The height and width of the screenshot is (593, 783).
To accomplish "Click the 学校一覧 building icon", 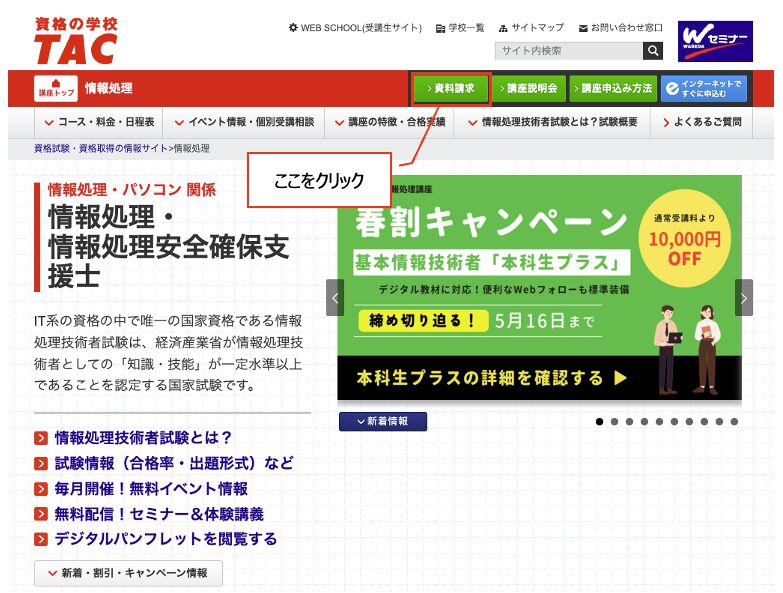I will 440,28.
